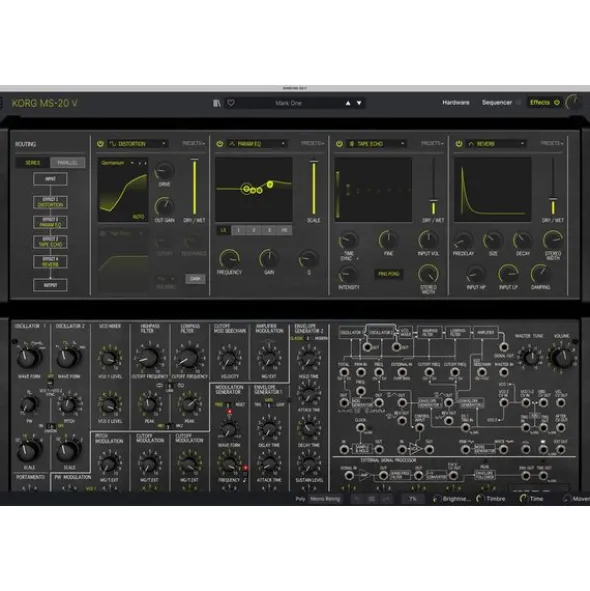The height and width of the screenshot is (591, 590).
Task: Toggle Reverb effect power button
Action: click(x=459, y=144)
